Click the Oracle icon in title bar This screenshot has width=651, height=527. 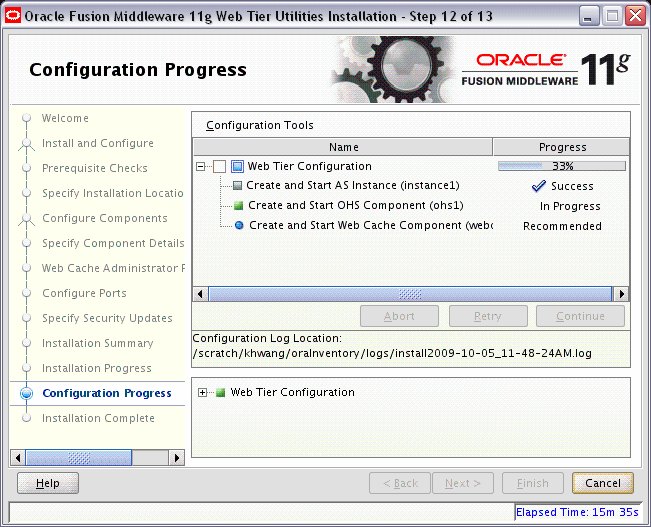tap(13, 16)
